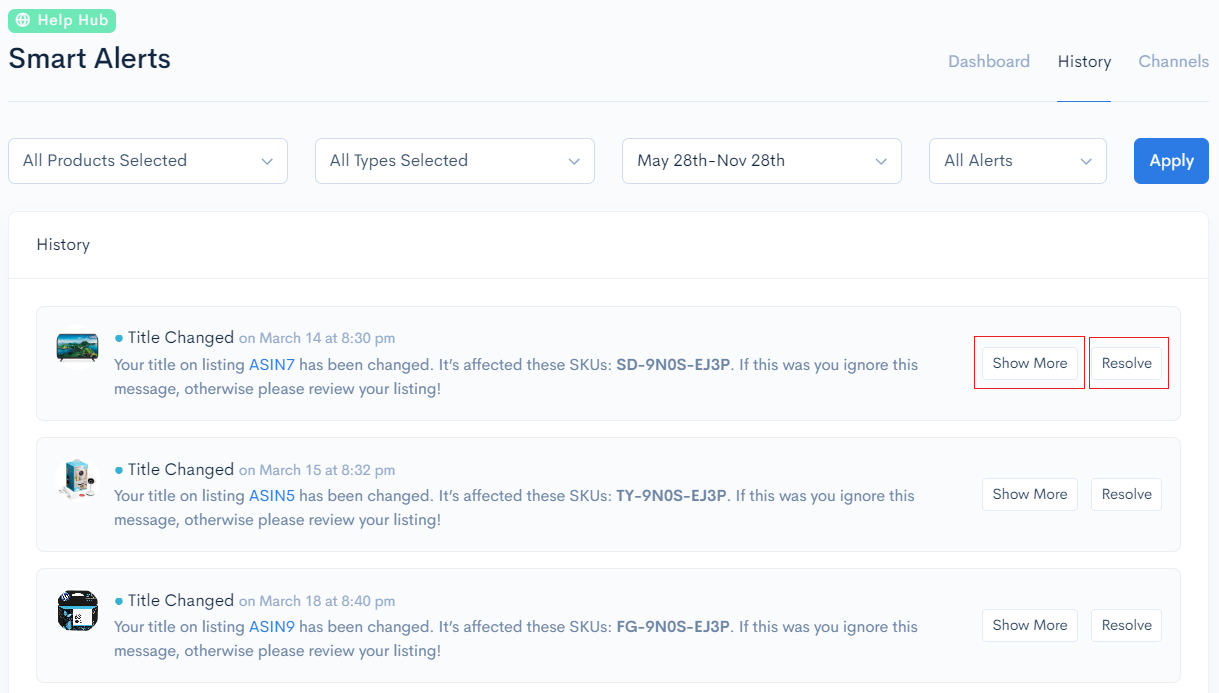Show more for the March 14 alert

point(1030,363)
